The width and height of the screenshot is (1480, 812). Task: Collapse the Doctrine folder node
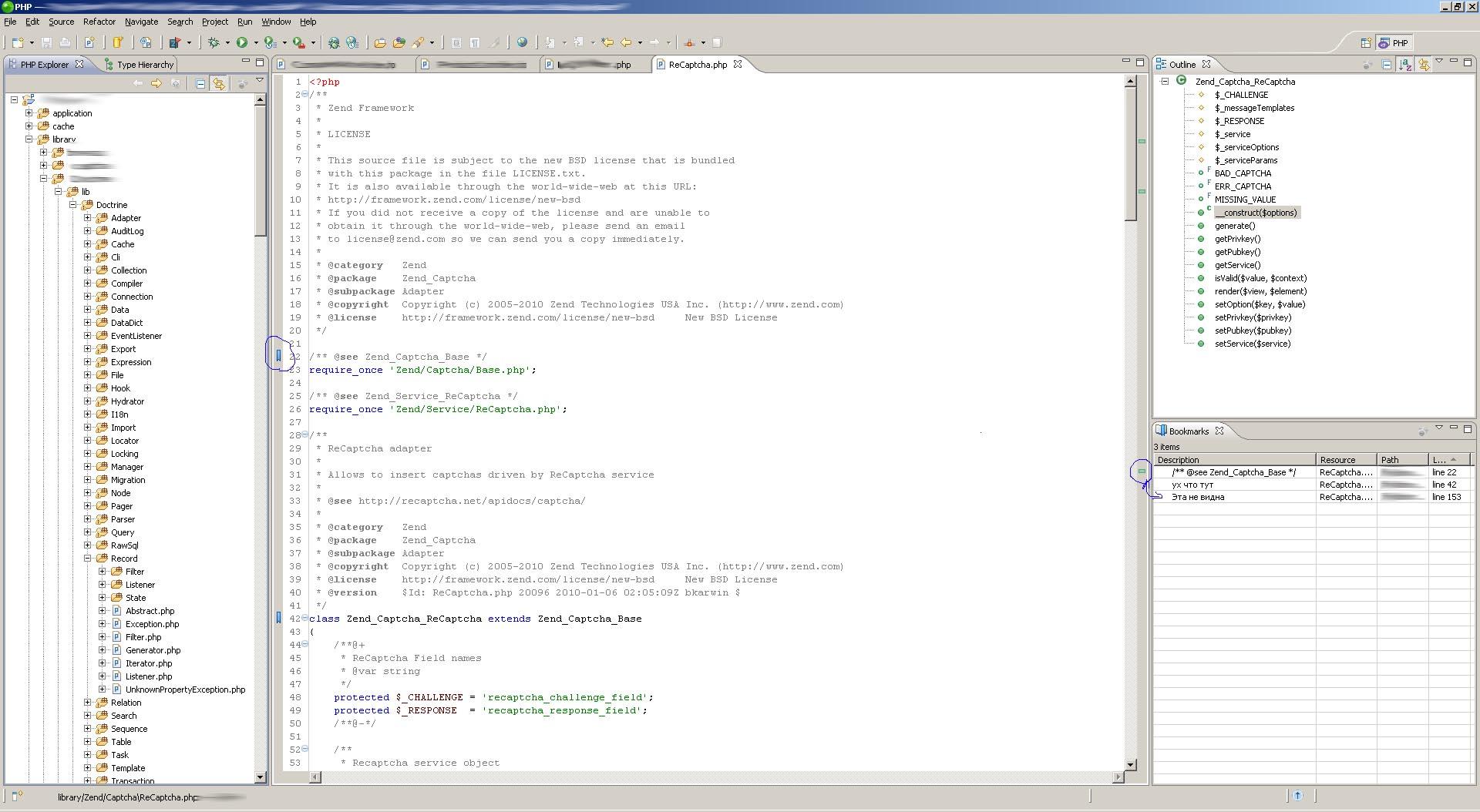coord(73,205)
